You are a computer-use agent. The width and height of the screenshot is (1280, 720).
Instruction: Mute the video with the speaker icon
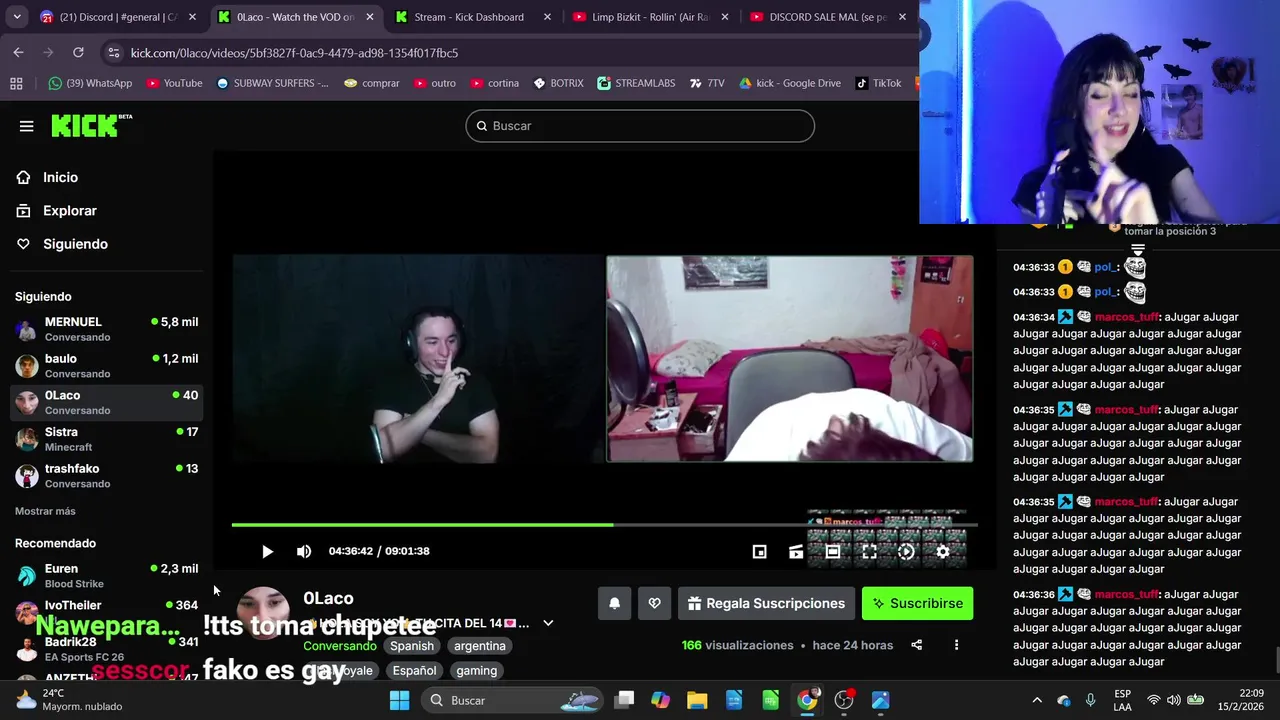[x=304, y=551]
